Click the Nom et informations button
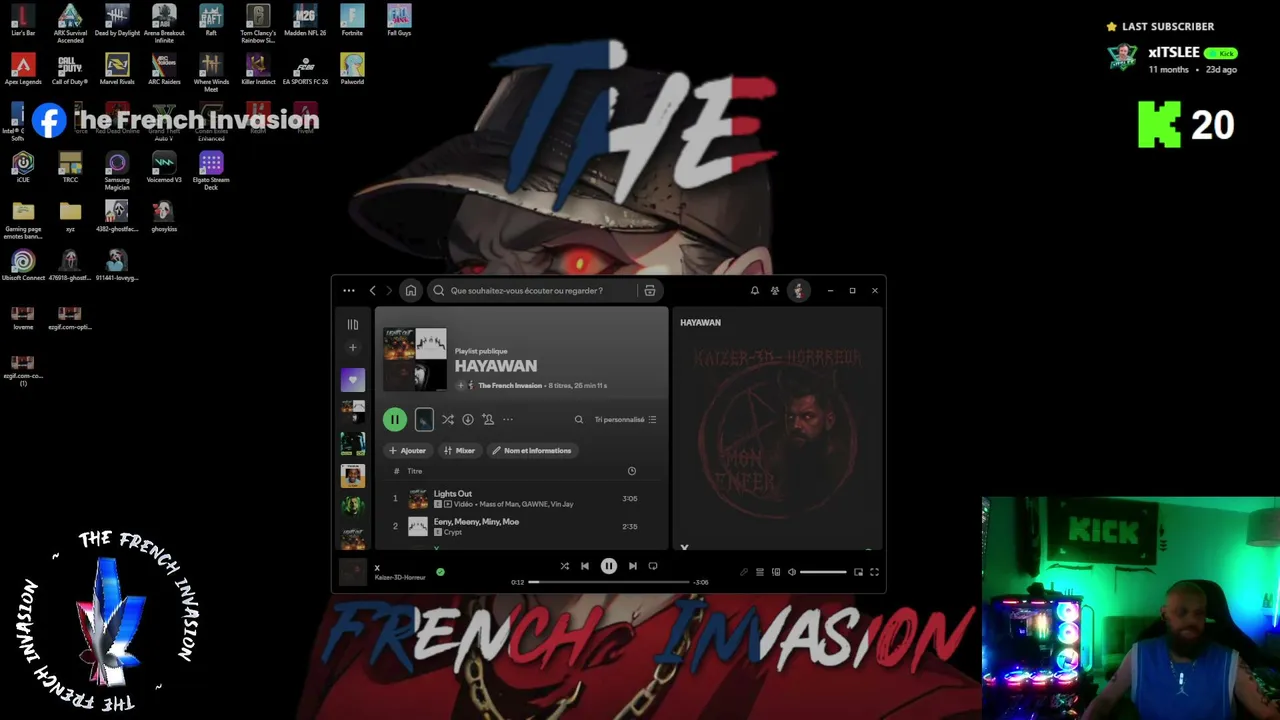 click(531, 451)
